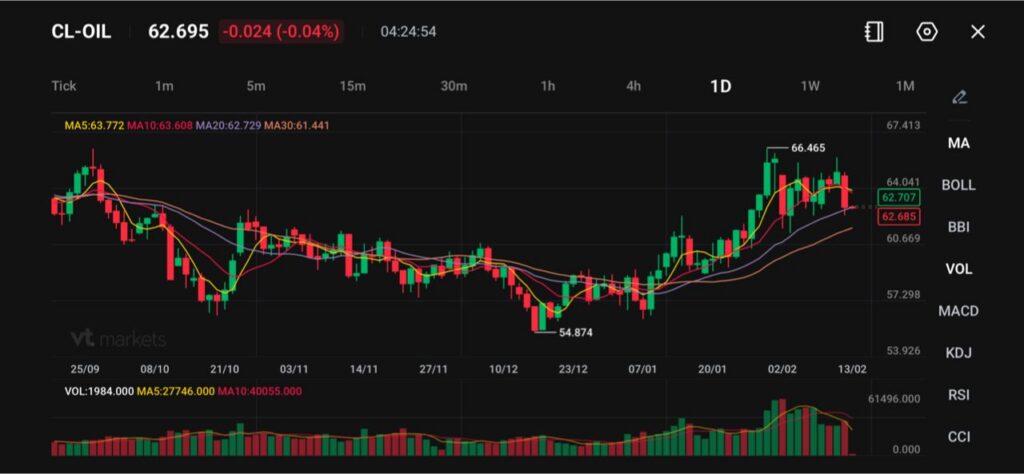The width and height of the screenshot is (1024, 474).
Task: Select the pencil drawing tool
Action: pos(959,97)
